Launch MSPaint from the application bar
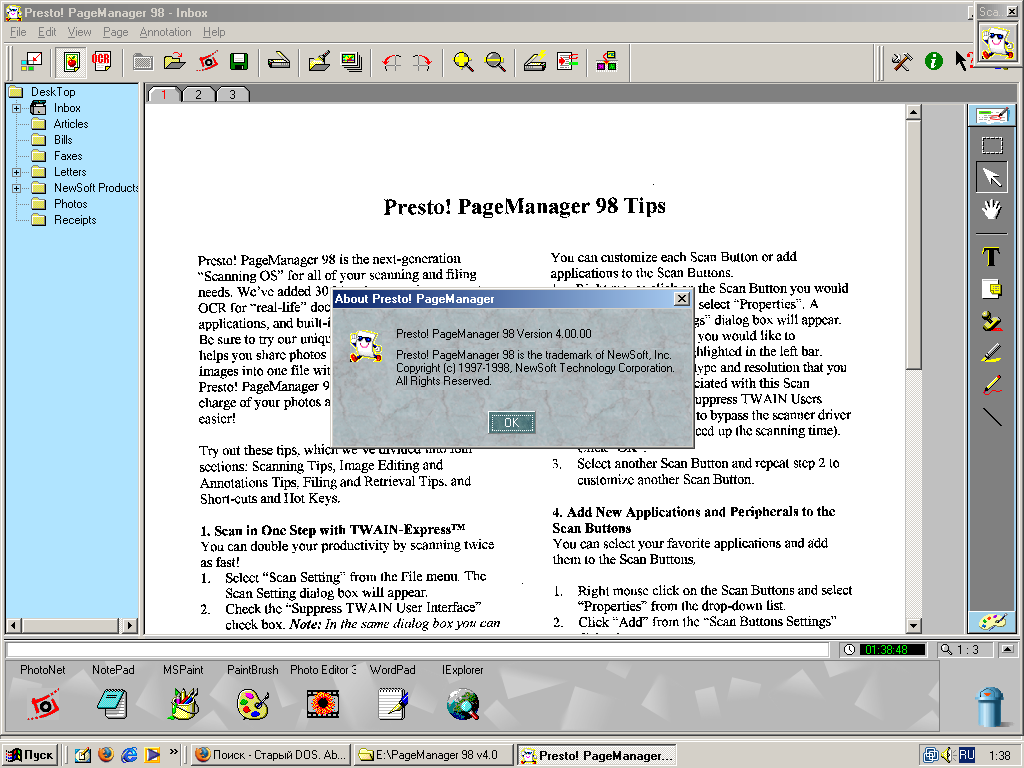Viewport: 1024px width, 768px height. (x=183, y=704)
